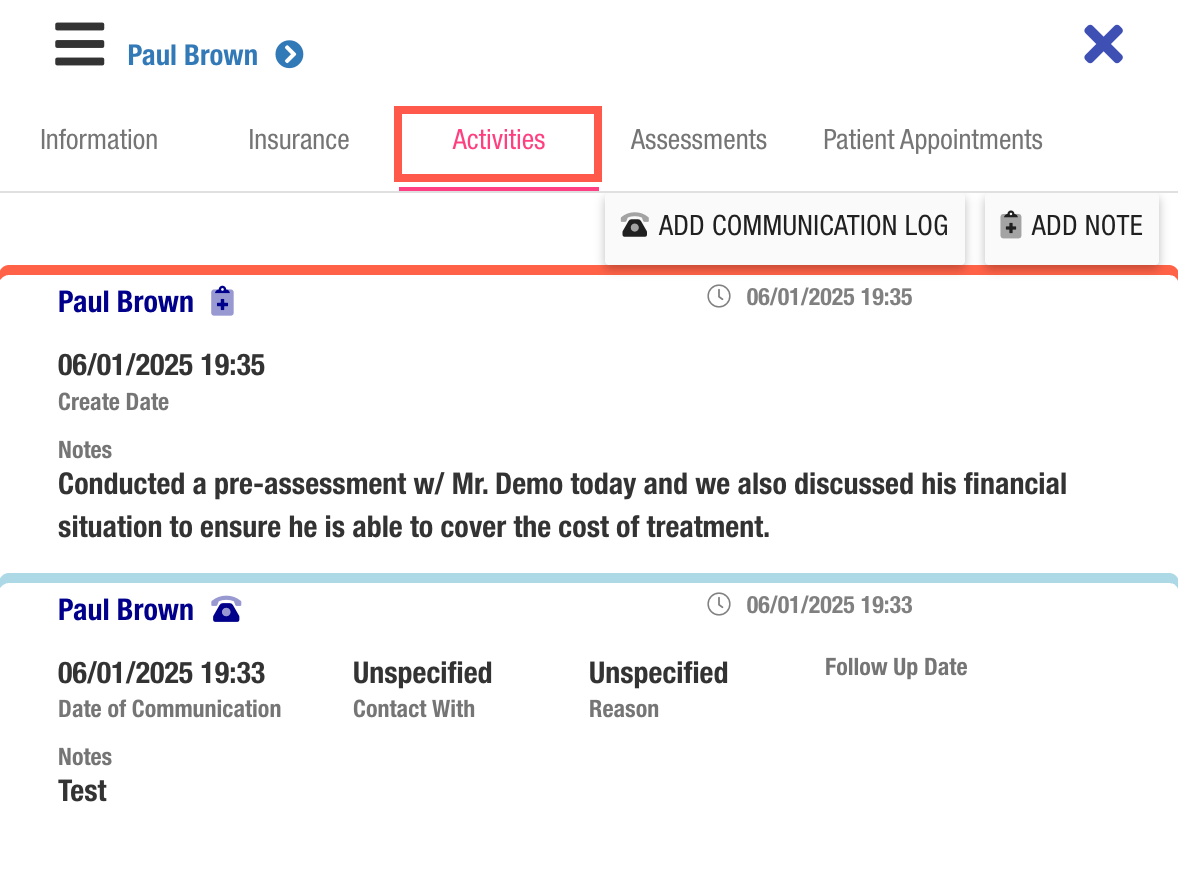The width and height of the screenshot is (1178, 882).
Task: Click the Add Note button
Action: [x=1071, y=226]
